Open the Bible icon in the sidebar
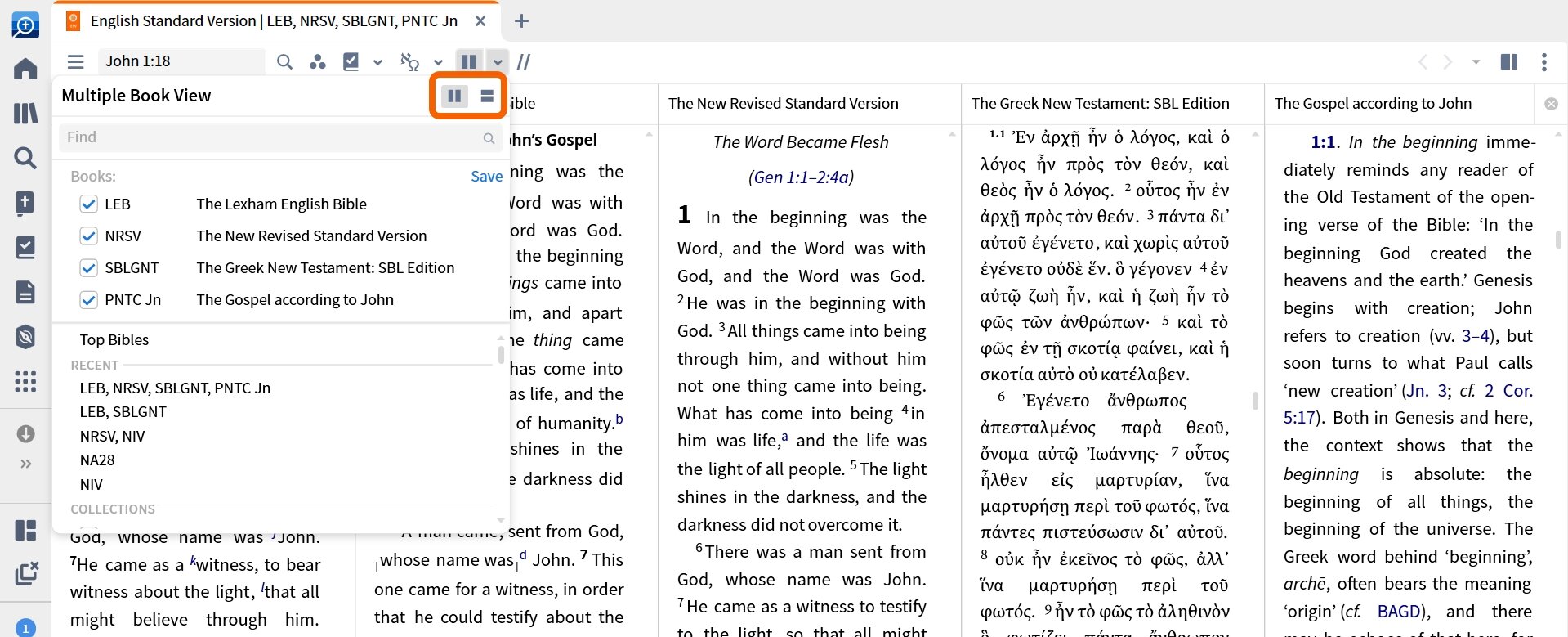 click(x=25, y=203)
